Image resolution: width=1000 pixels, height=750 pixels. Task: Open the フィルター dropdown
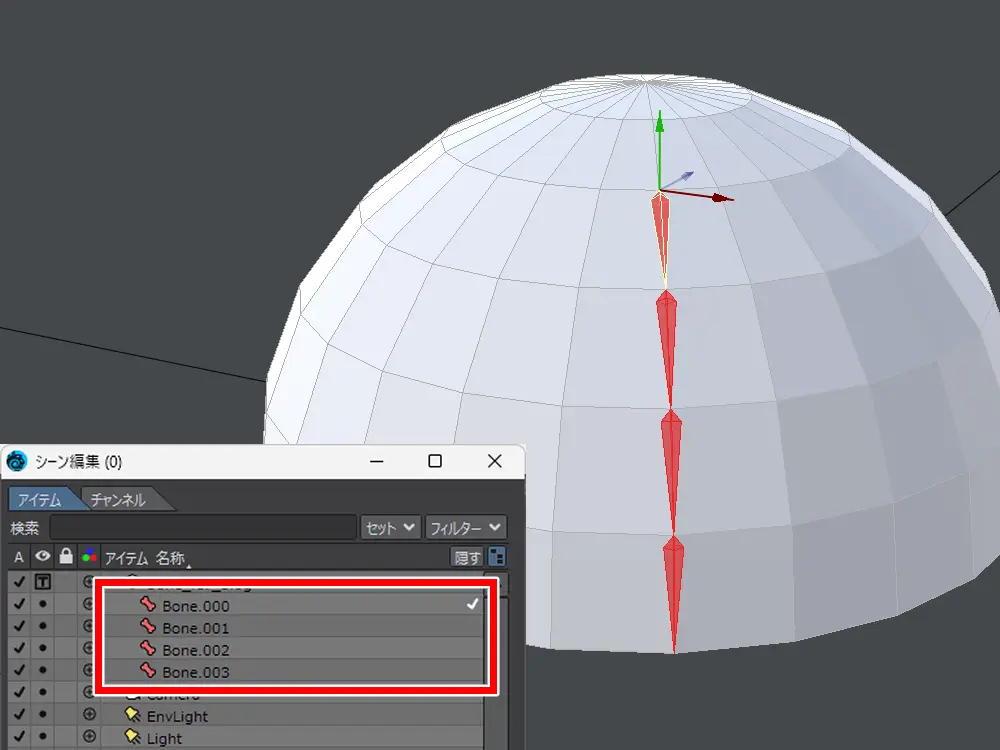point(465,527)
